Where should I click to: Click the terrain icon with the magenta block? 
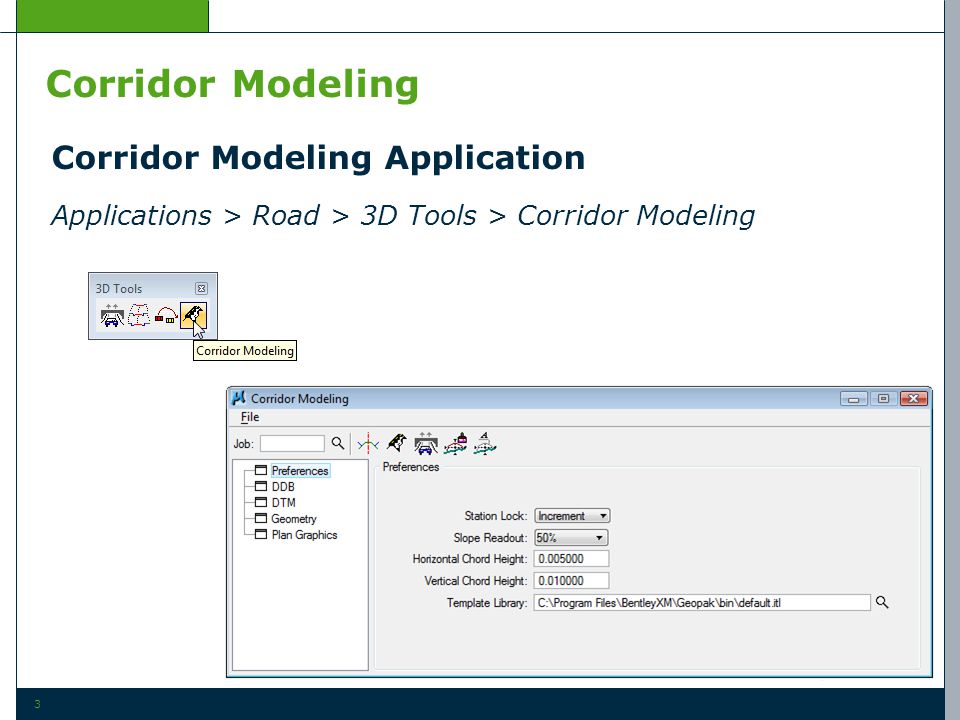point(456,443)
